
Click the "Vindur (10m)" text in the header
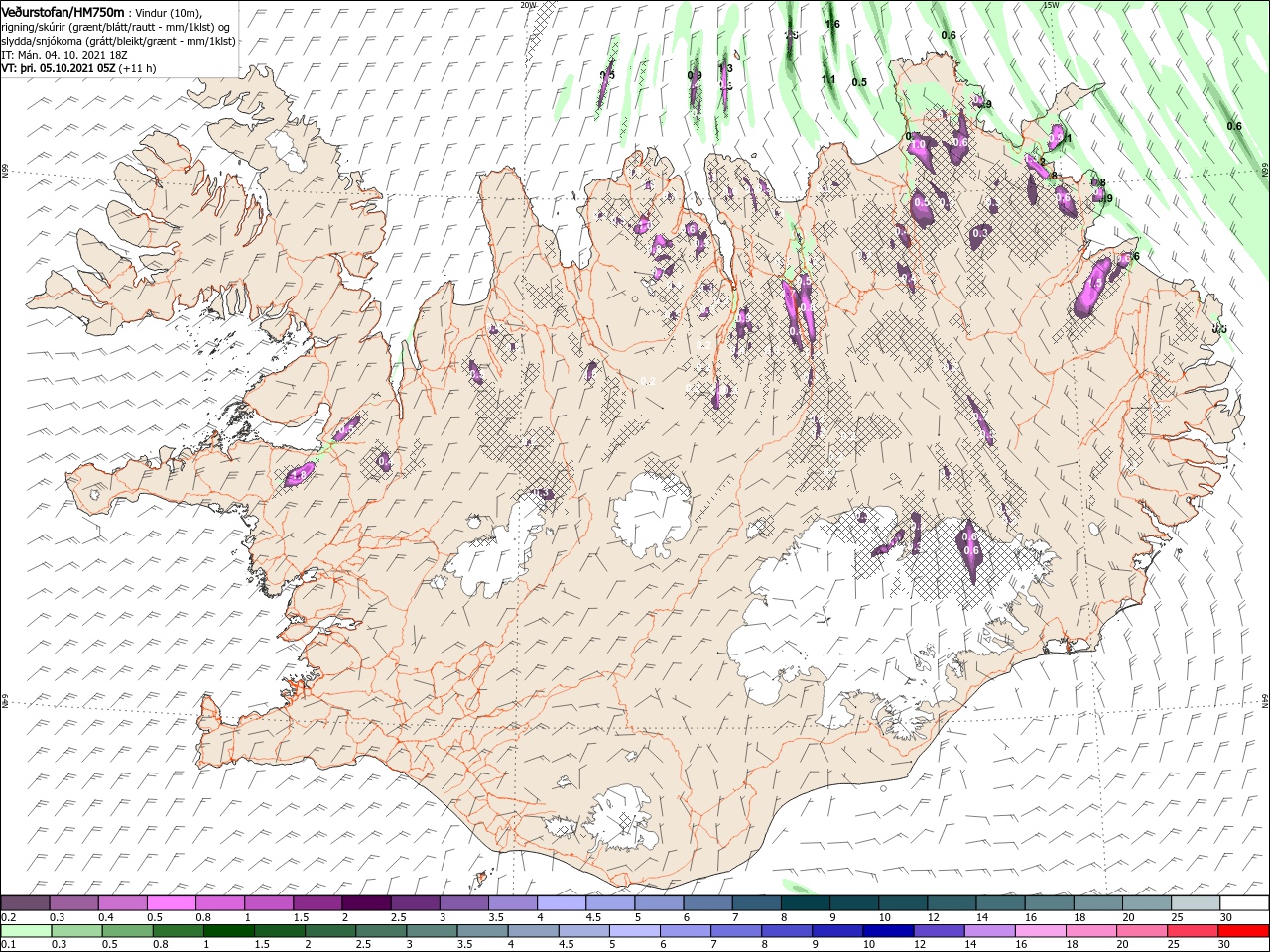click(167, 13)
